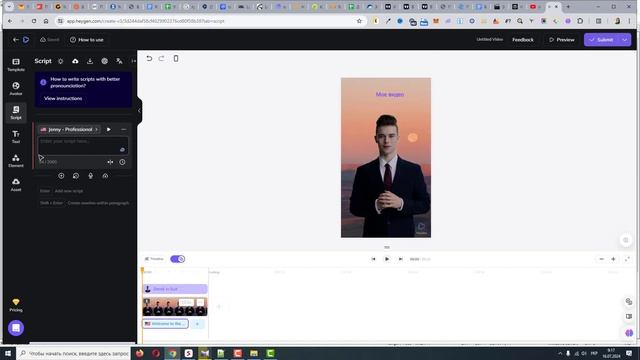
Task: Skip to next scene
Action: [x=401, y=259]
